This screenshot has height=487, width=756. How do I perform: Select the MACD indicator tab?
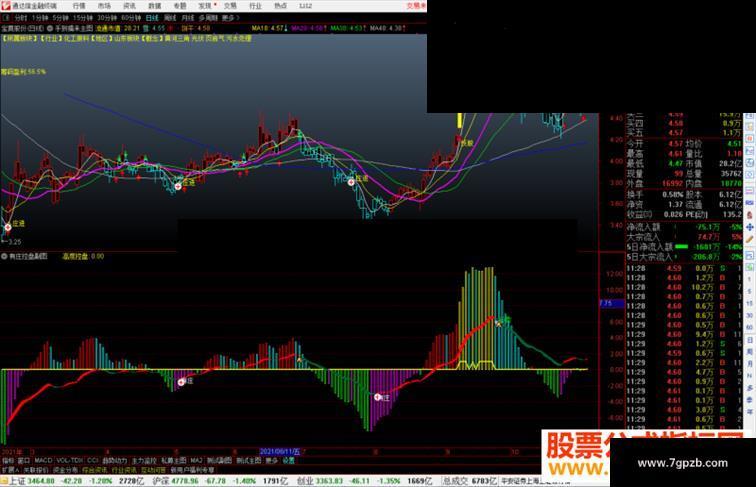pyautogui.click(x=43, y=460)
